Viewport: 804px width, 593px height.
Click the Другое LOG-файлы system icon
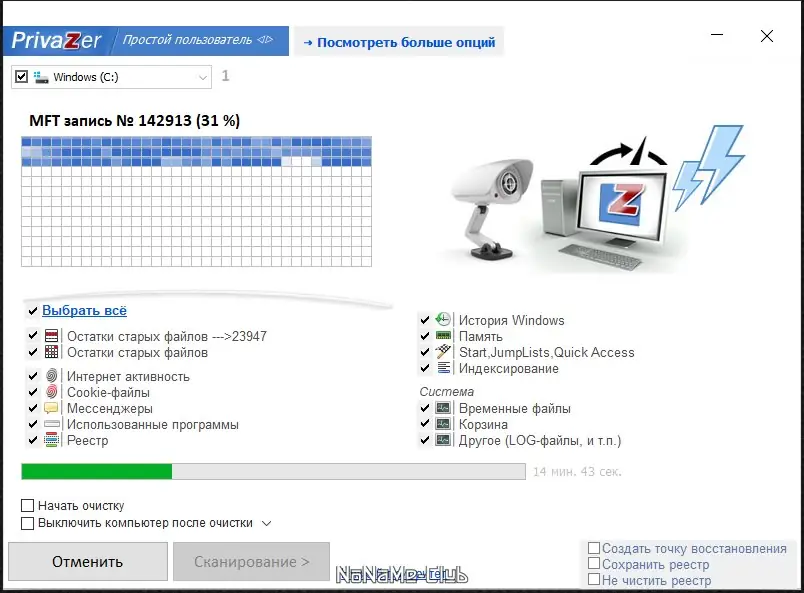click(443, 440)
